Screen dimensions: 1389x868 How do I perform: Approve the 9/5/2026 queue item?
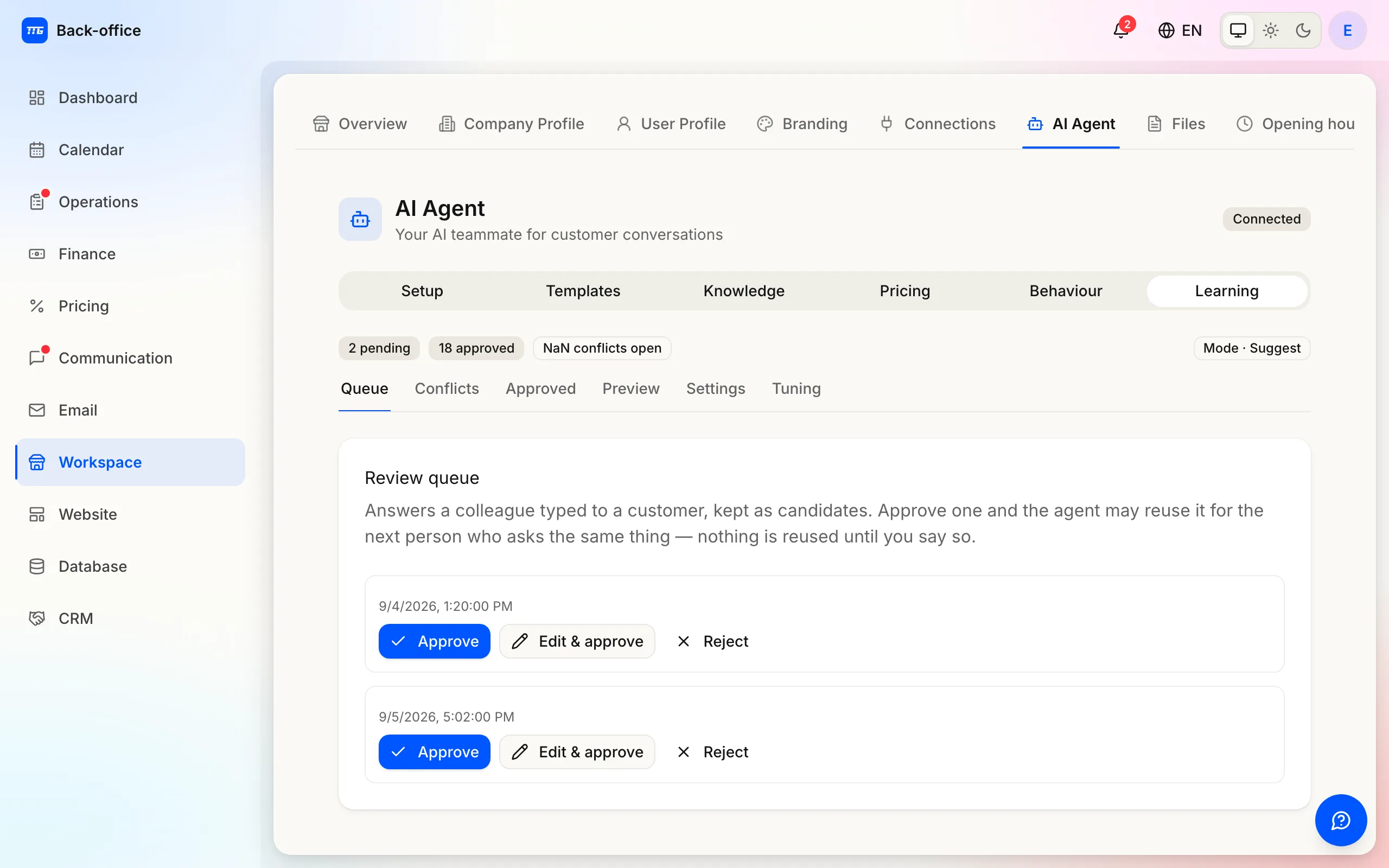(435, 752)
